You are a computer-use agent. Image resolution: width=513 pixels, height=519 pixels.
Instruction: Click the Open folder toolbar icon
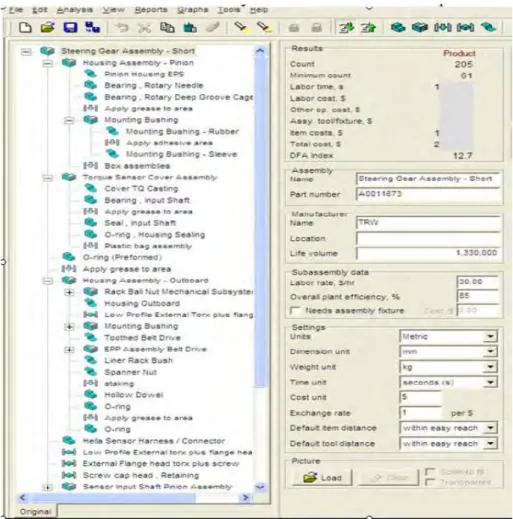coord(48,27)
